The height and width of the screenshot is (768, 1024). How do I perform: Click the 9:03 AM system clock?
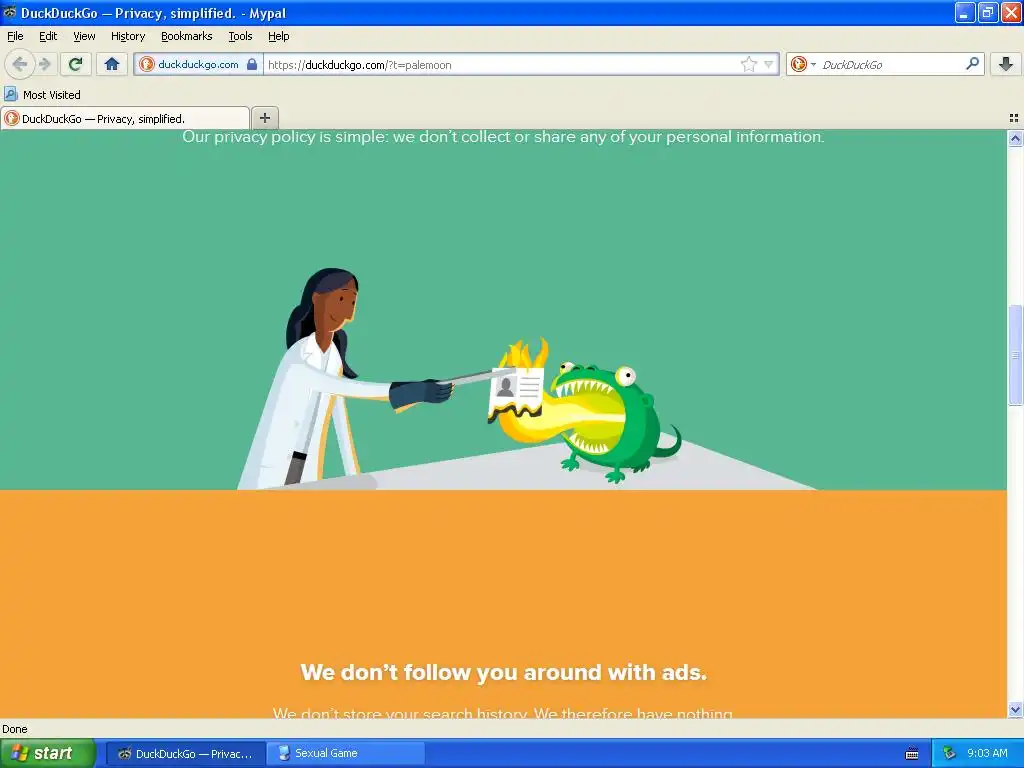coord(987,753)
